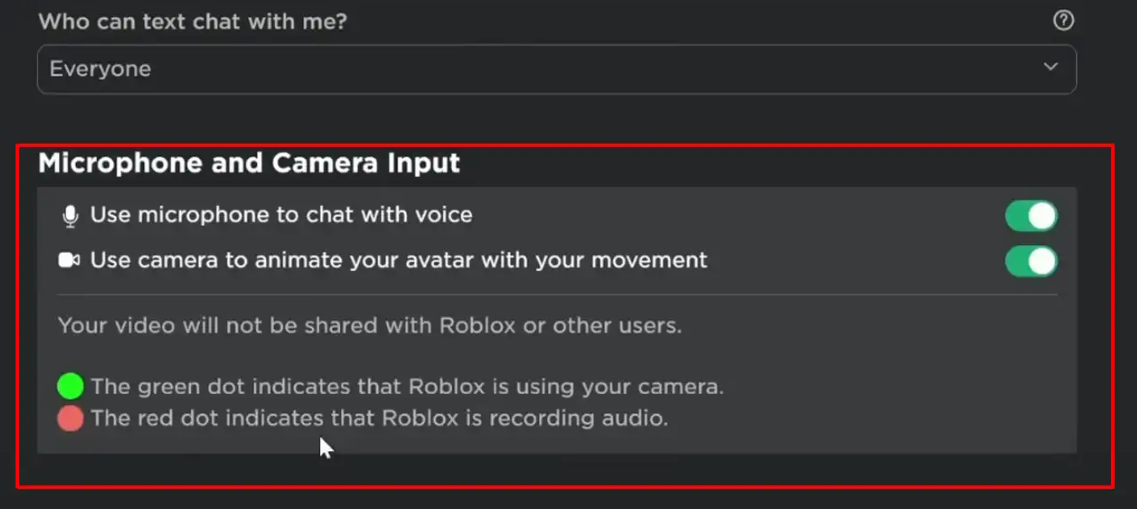Click 'Use microphone to chat with voice' label

(x=281, y=215)
